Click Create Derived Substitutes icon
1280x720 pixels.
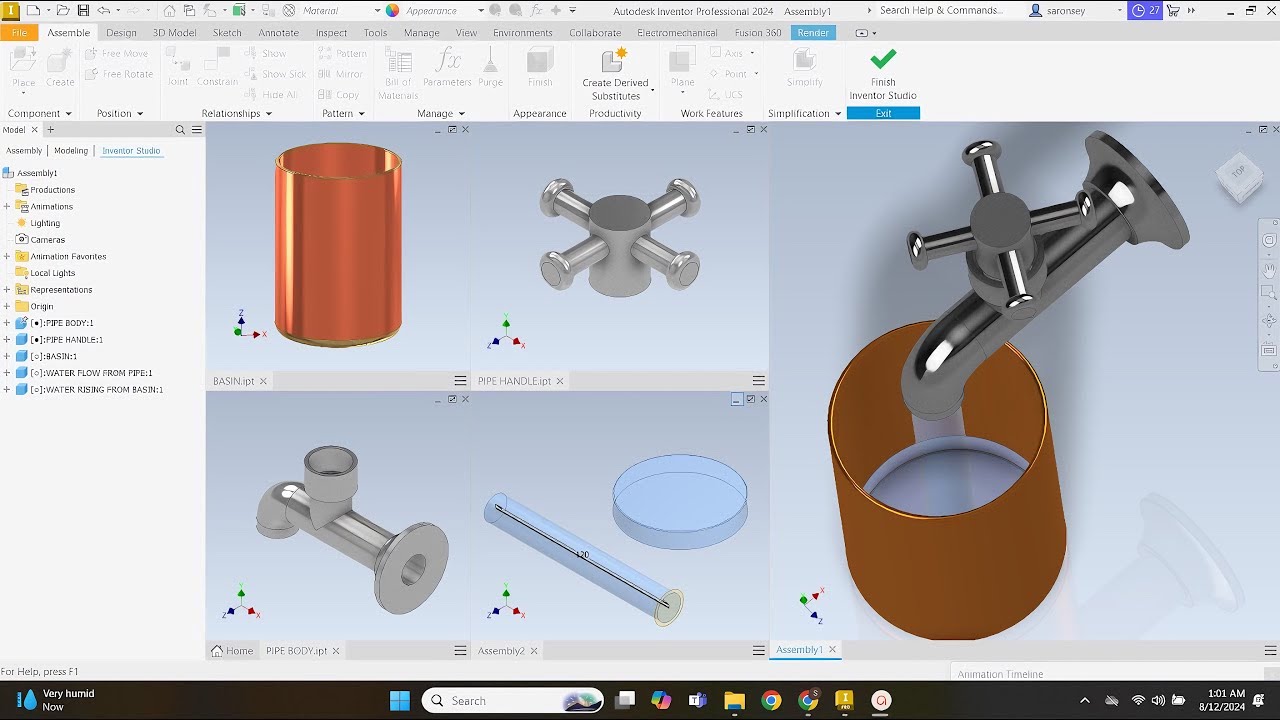[615, 60]
